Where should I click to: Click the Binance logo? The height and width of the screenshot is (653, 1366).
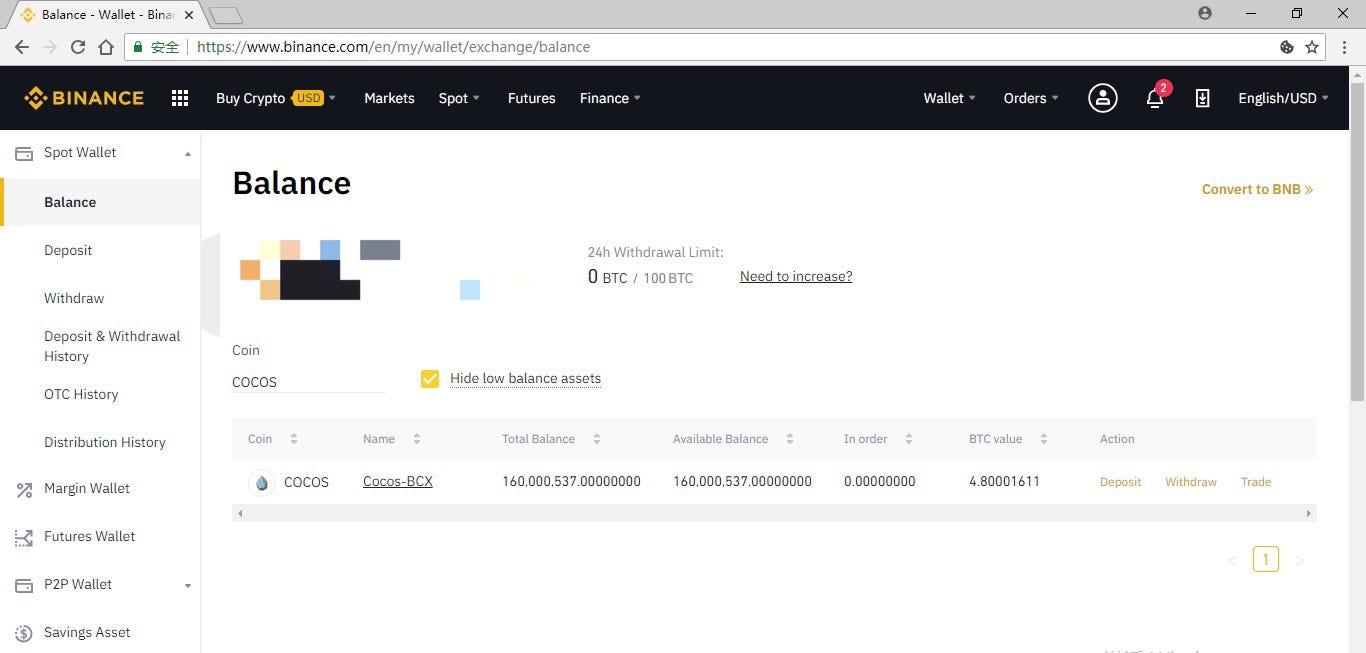click(84, 98)
